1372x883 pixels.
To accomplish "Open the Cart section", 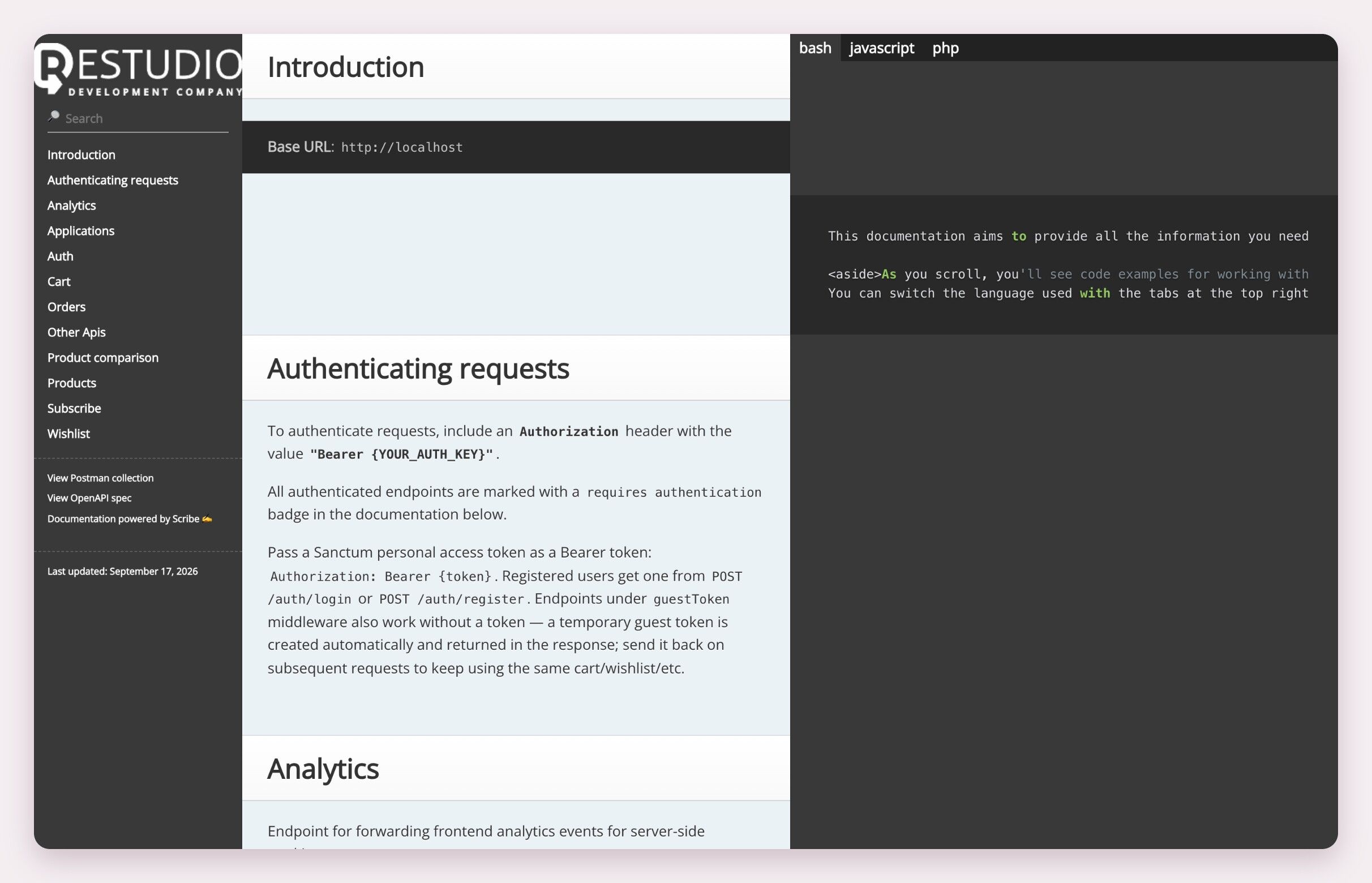I will [x=59, y=281].
